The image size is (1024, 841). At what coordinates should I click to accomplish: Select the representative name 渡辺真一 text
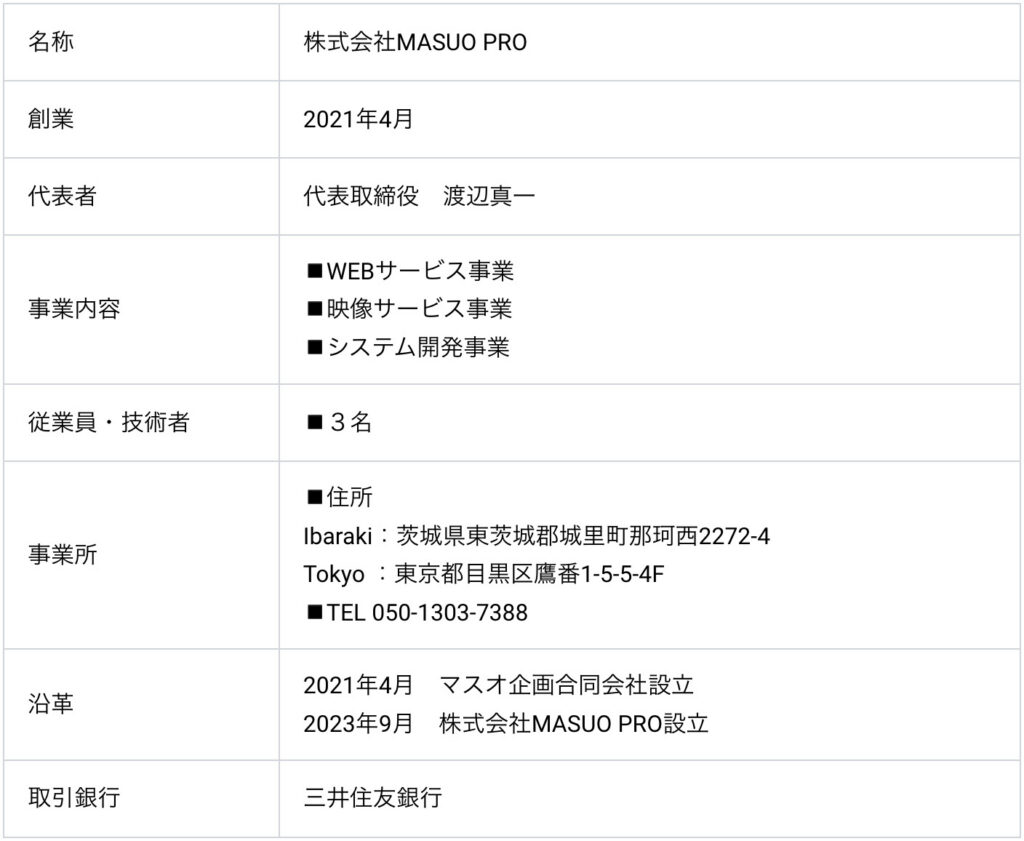pos(491,196)
